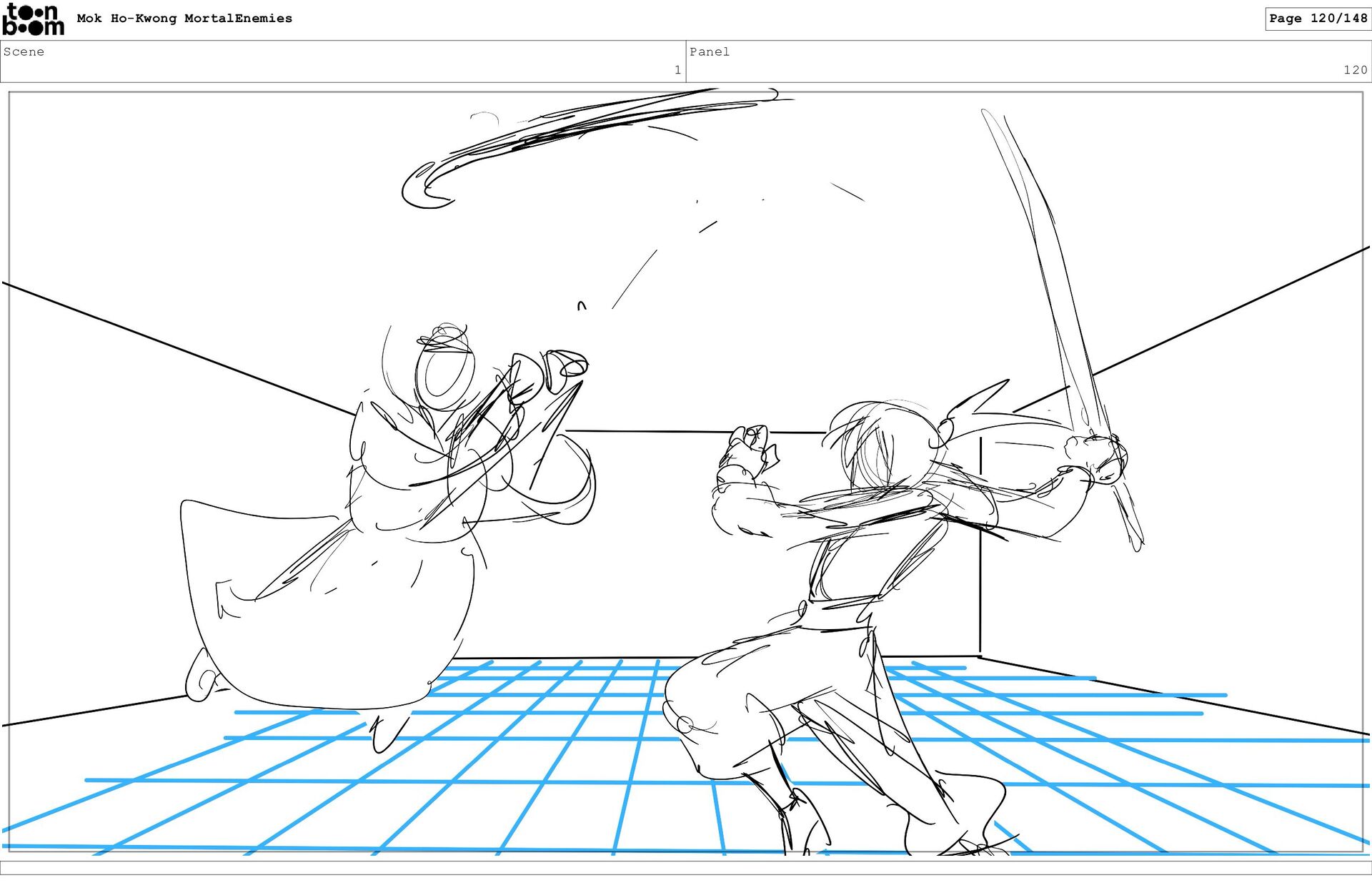Screen dimensions: 1372x888
Task: Click the panel number 120 value
Action: tap(1355, 70)
